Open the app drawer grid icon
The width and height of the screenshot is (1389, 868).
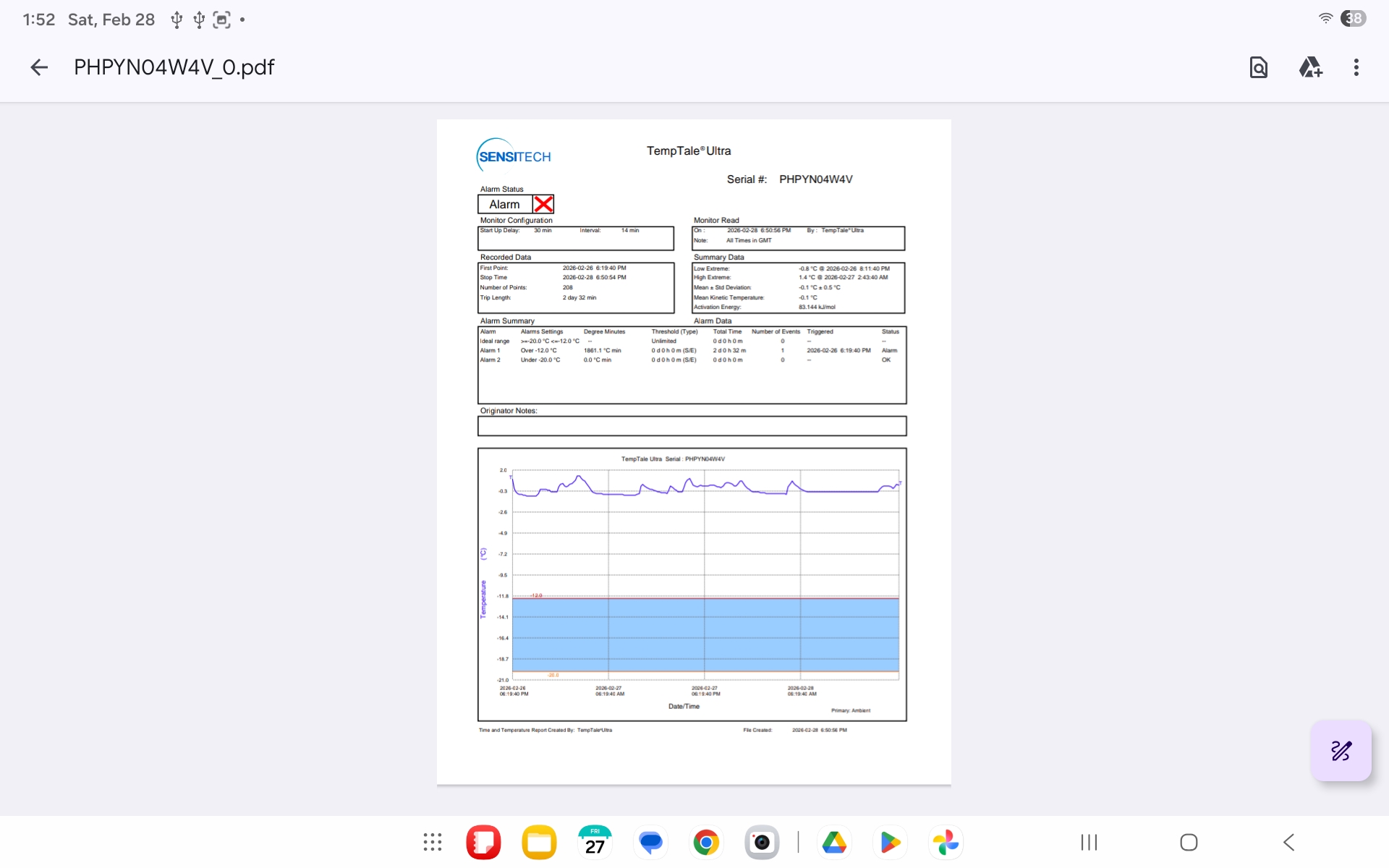pyautogui.click(x=433, y=842)
